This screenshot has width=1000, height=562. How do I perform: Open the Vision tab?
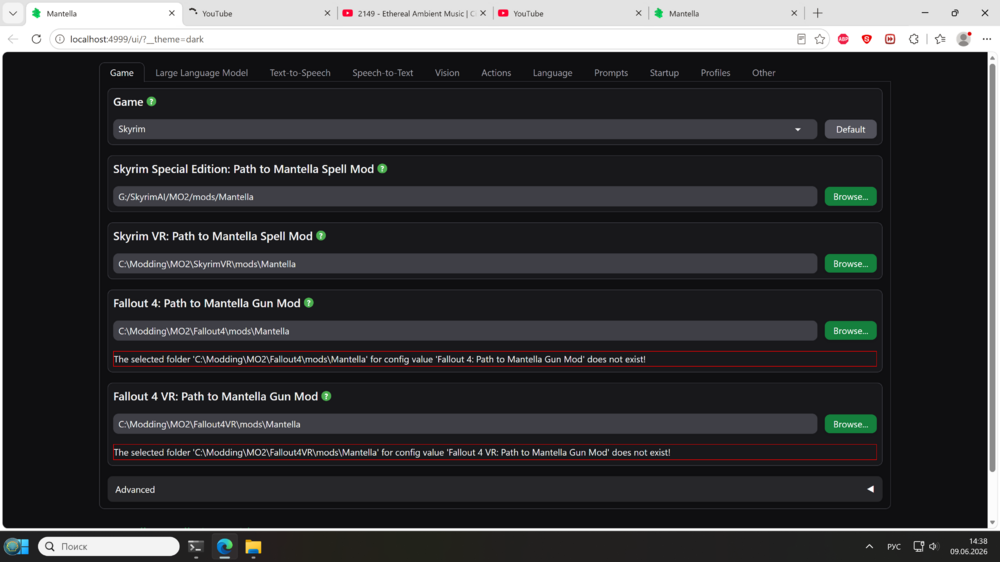click(447, 73)
